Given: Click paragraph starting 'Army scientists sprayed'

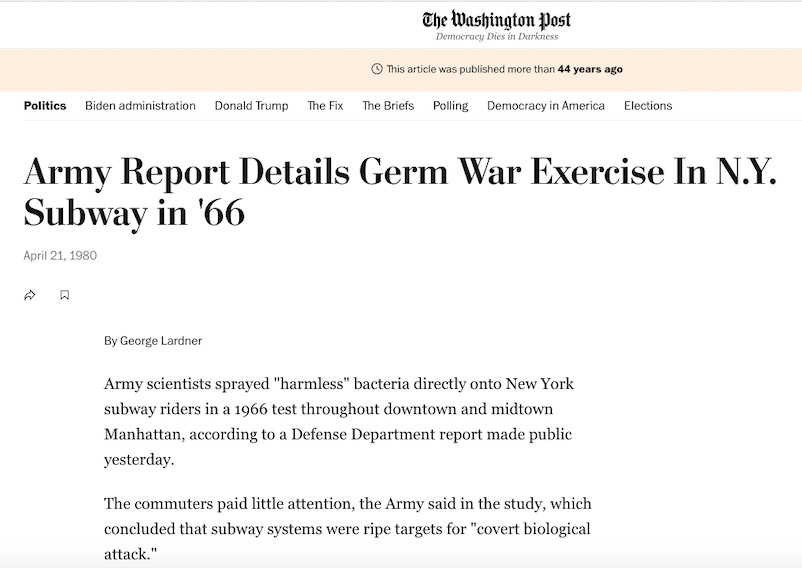Looking at the screenshot, I should click(x=339, y=421).
